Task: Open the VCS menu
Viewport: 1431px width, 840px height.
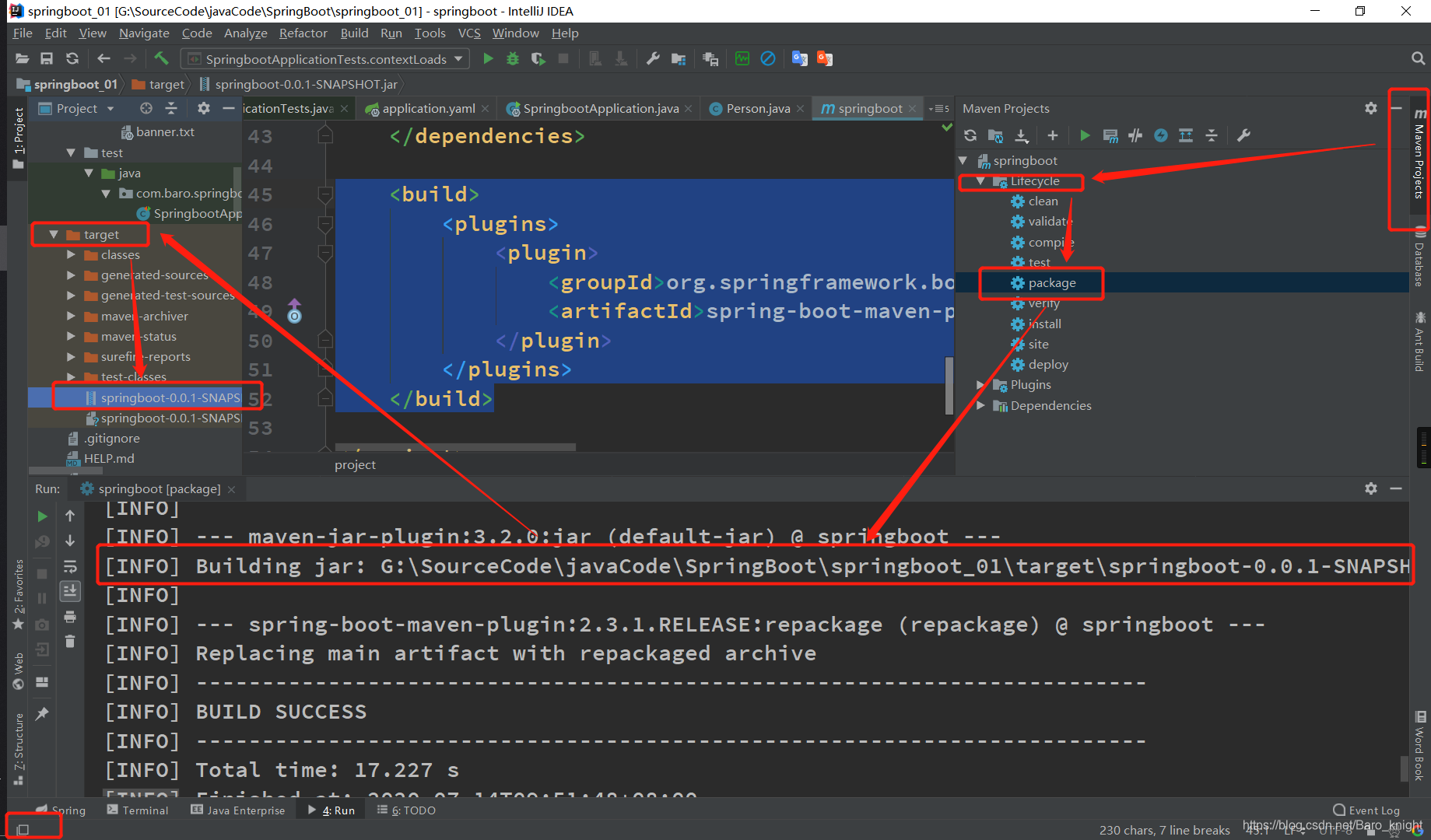Action: (x=469, y=33)
